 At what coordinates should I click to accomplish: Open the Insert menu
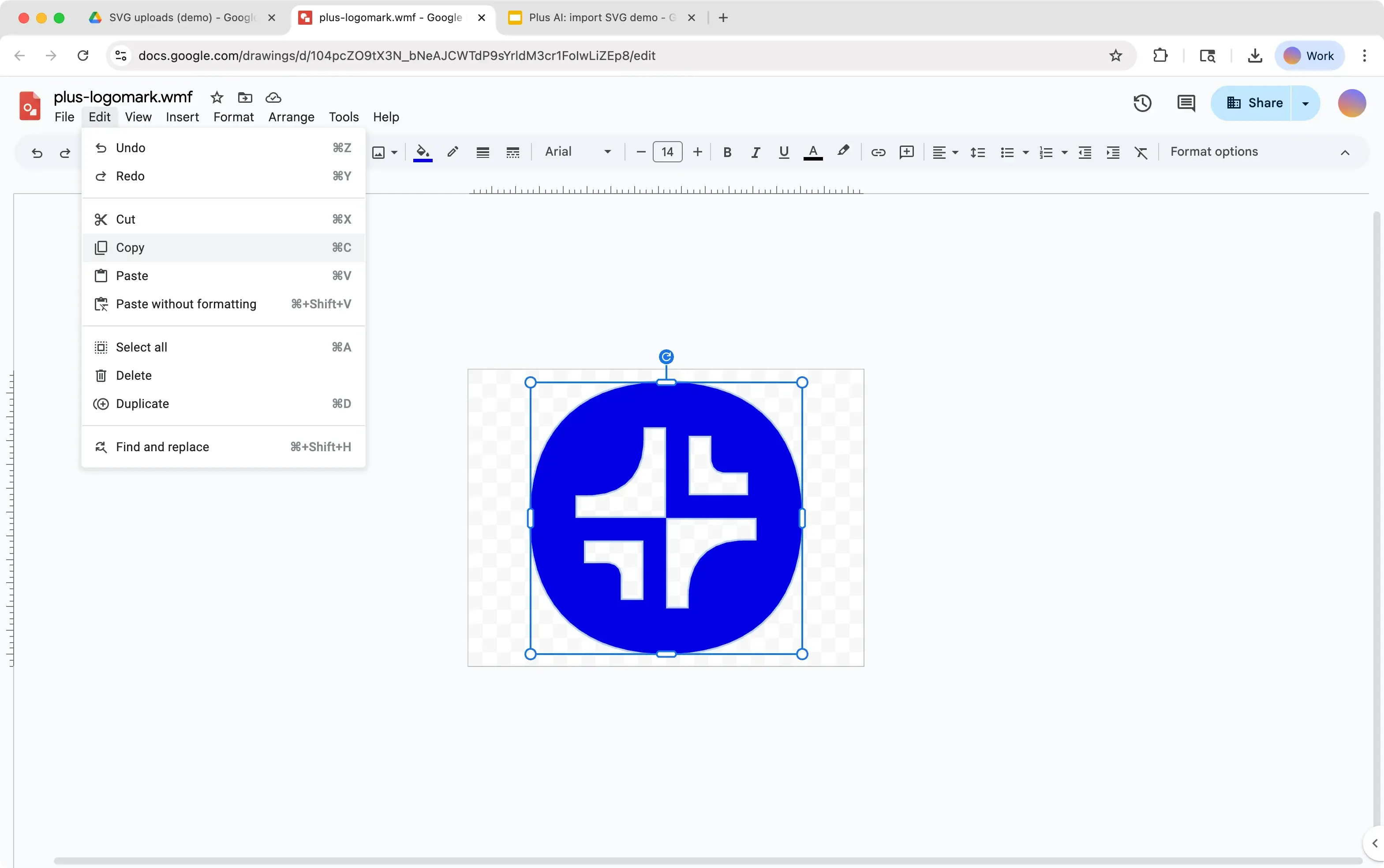point(182,117)
